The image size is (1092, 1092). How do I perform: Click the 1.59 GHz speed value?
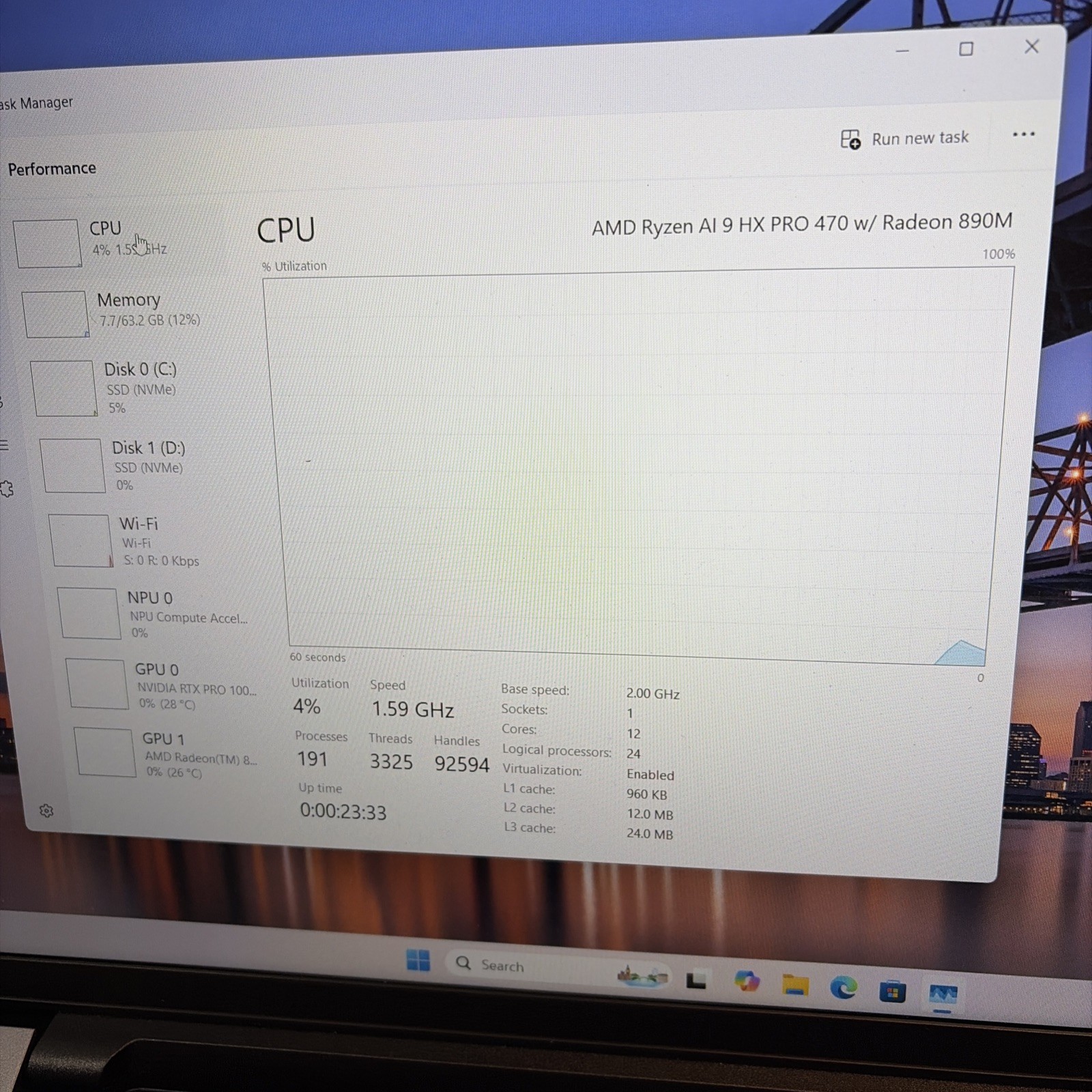413,710
